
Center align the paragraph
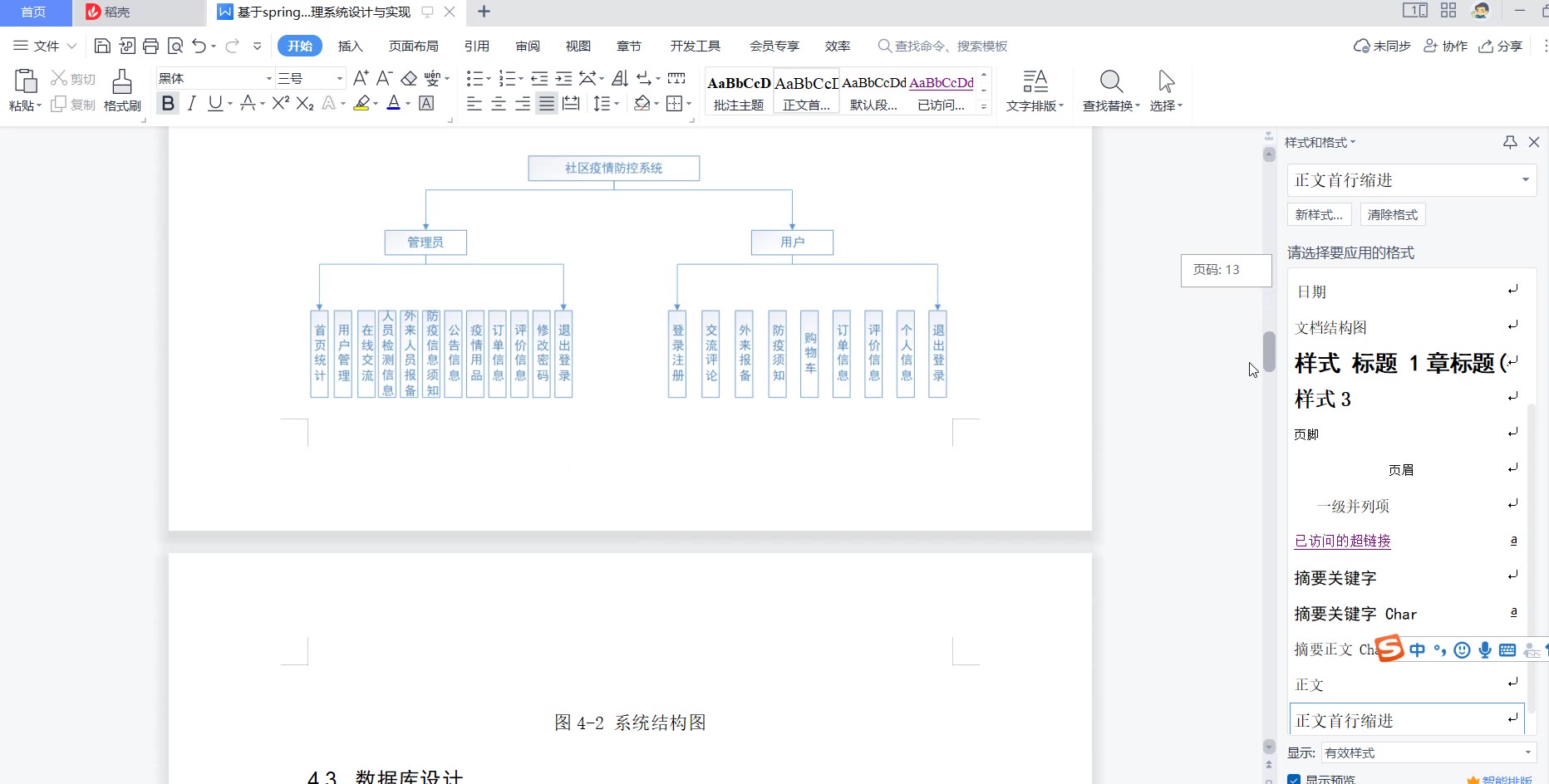499,103
